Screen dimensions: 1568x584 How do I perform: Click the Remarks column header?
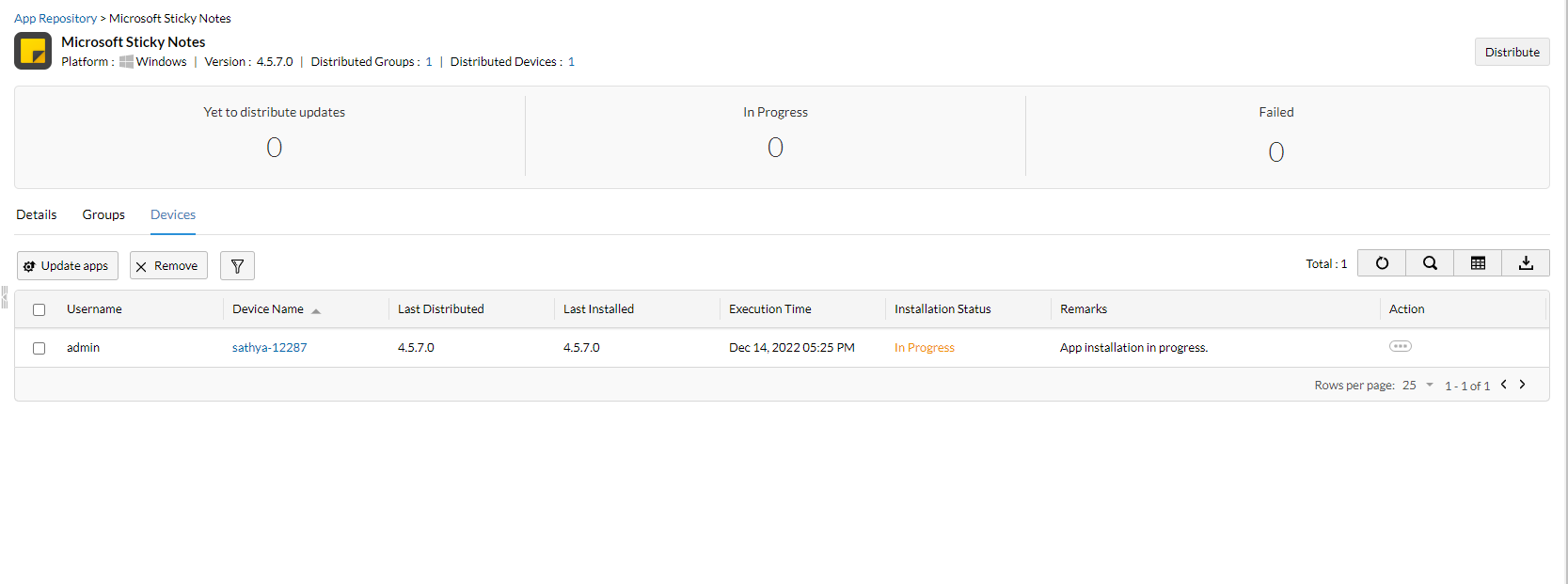(x=1084, y=308)
